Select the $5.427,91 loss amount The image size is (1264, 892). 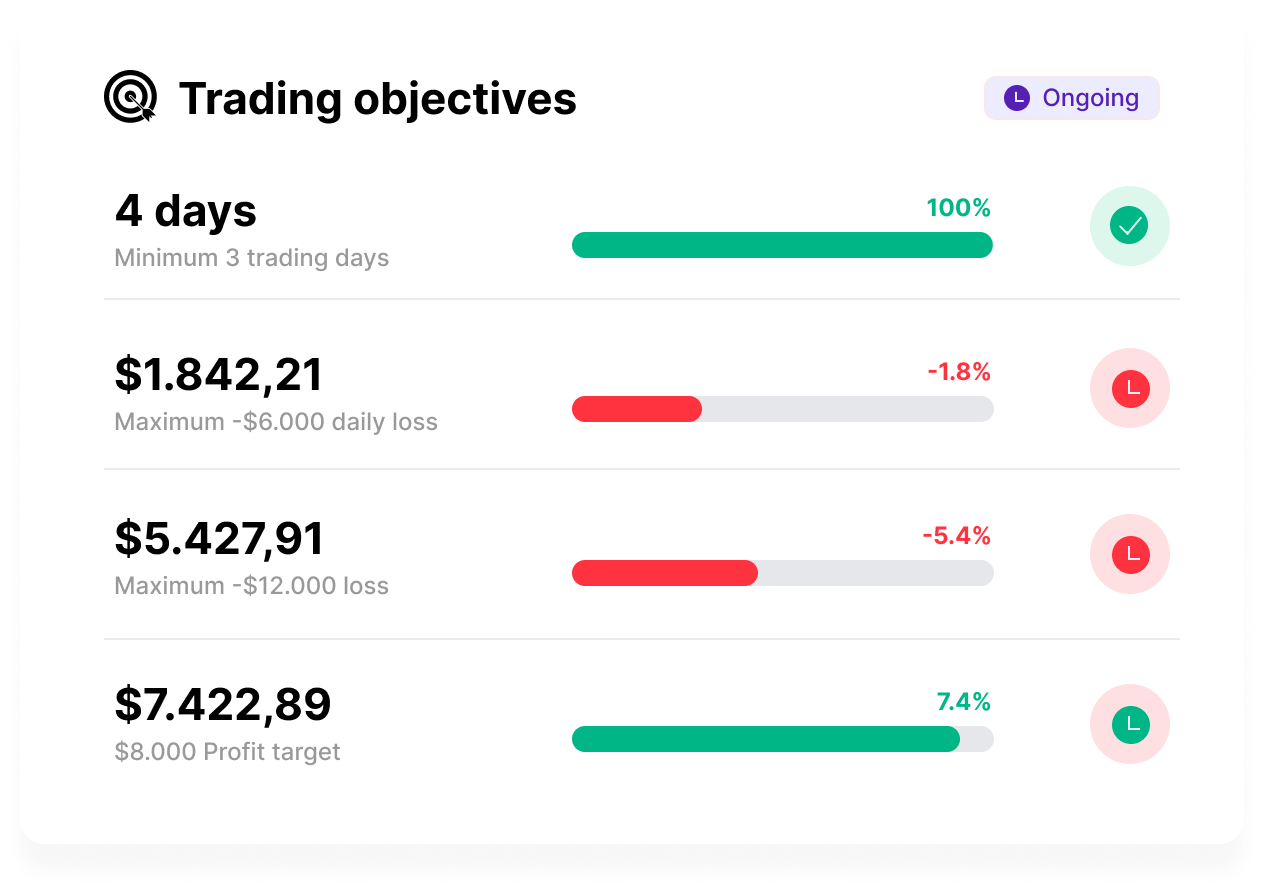coord(219,538)
